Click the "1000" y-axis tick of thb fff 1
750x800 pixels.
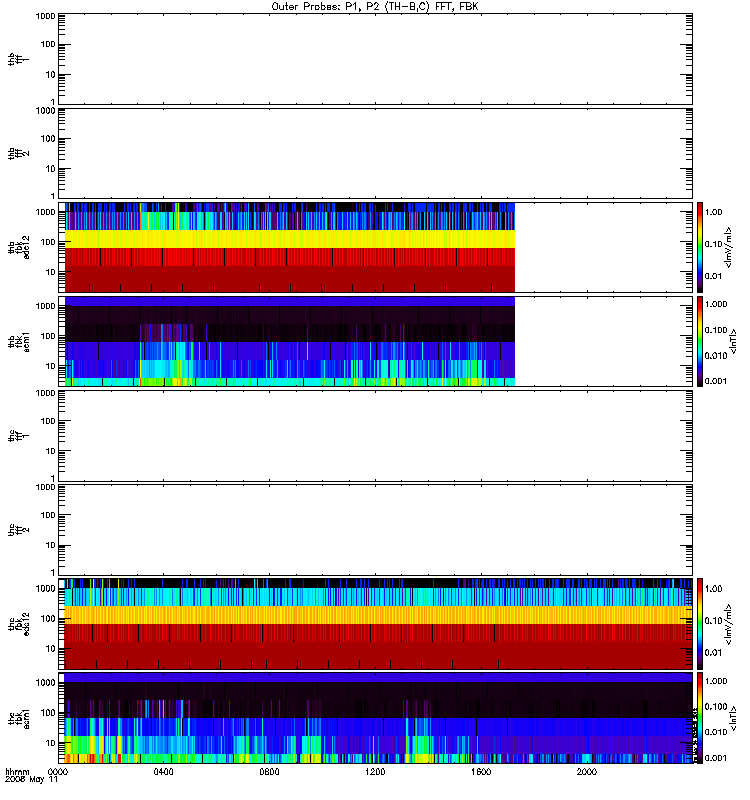pos(45,16)
